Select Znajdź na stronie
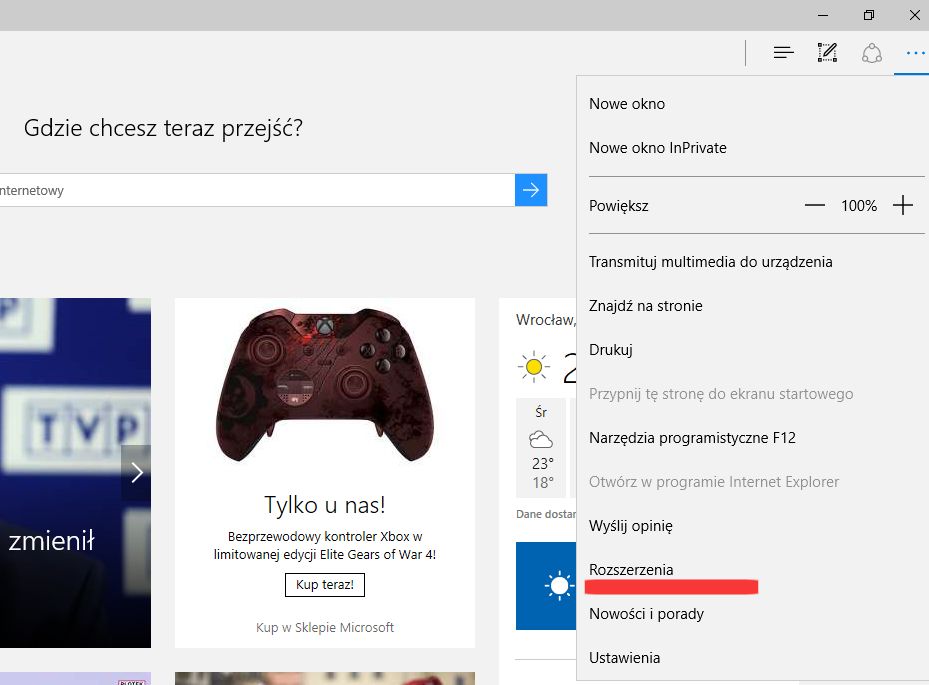The height and width of the screenshot is (685, 929). (646, 306)
